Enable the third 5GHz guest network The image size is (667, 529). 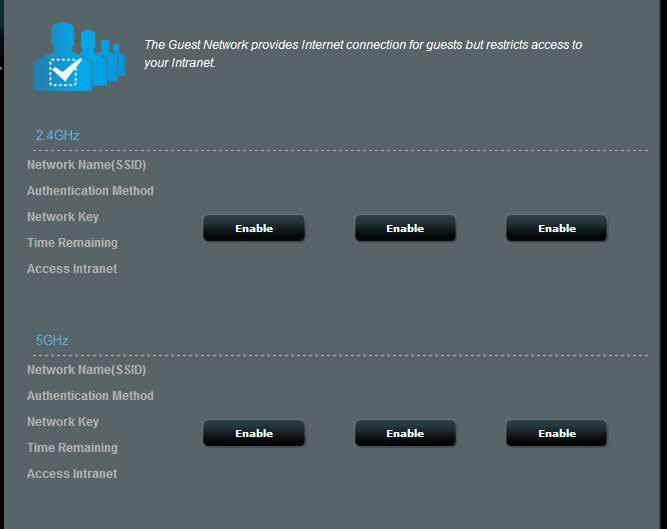[x=556, y=433]
